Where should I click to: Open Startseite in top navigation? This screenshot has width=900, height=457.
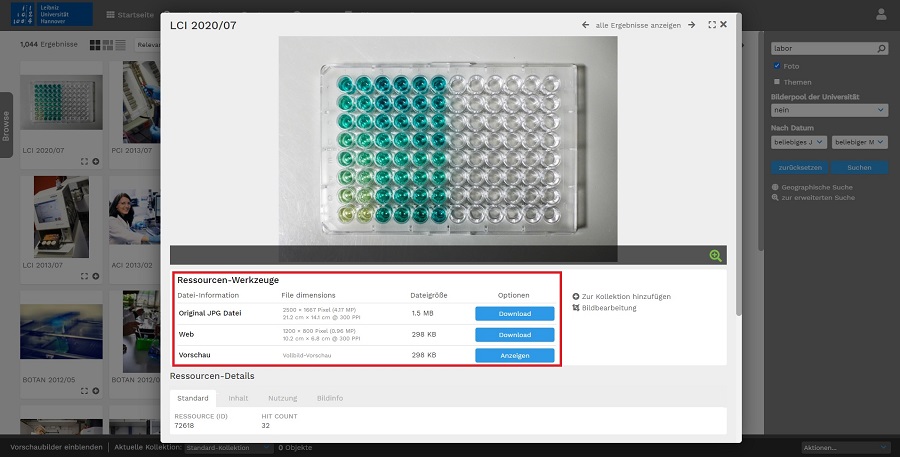tap(130, 15)
